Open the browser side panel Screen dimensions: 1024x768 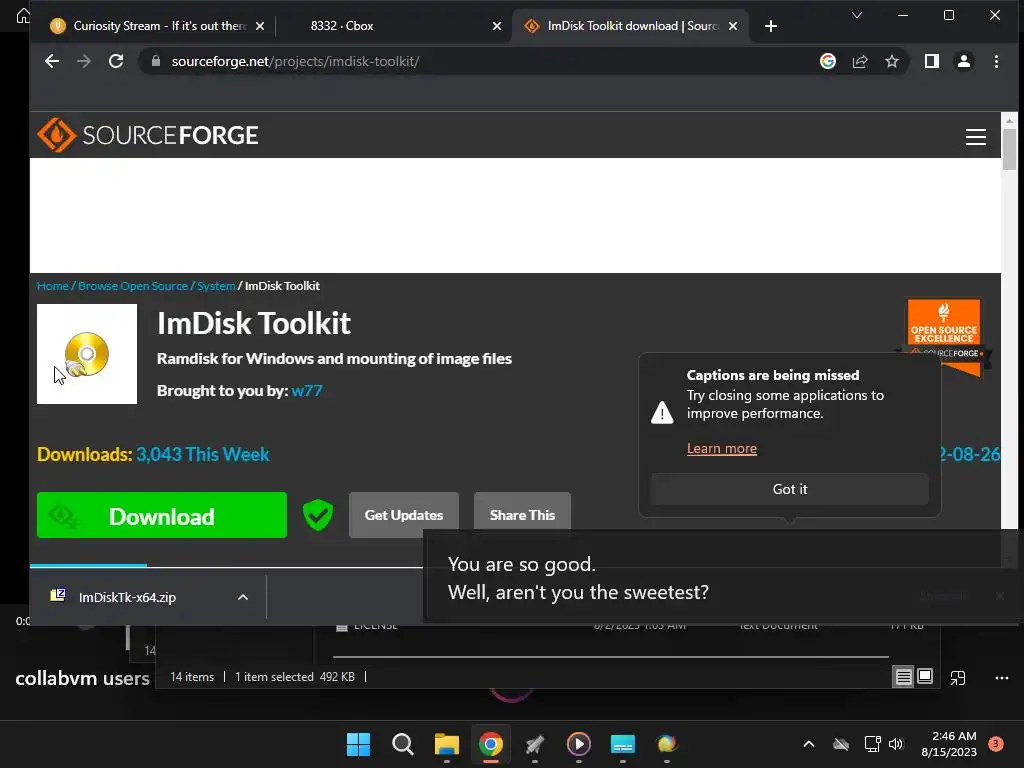(x=932, y=61)
